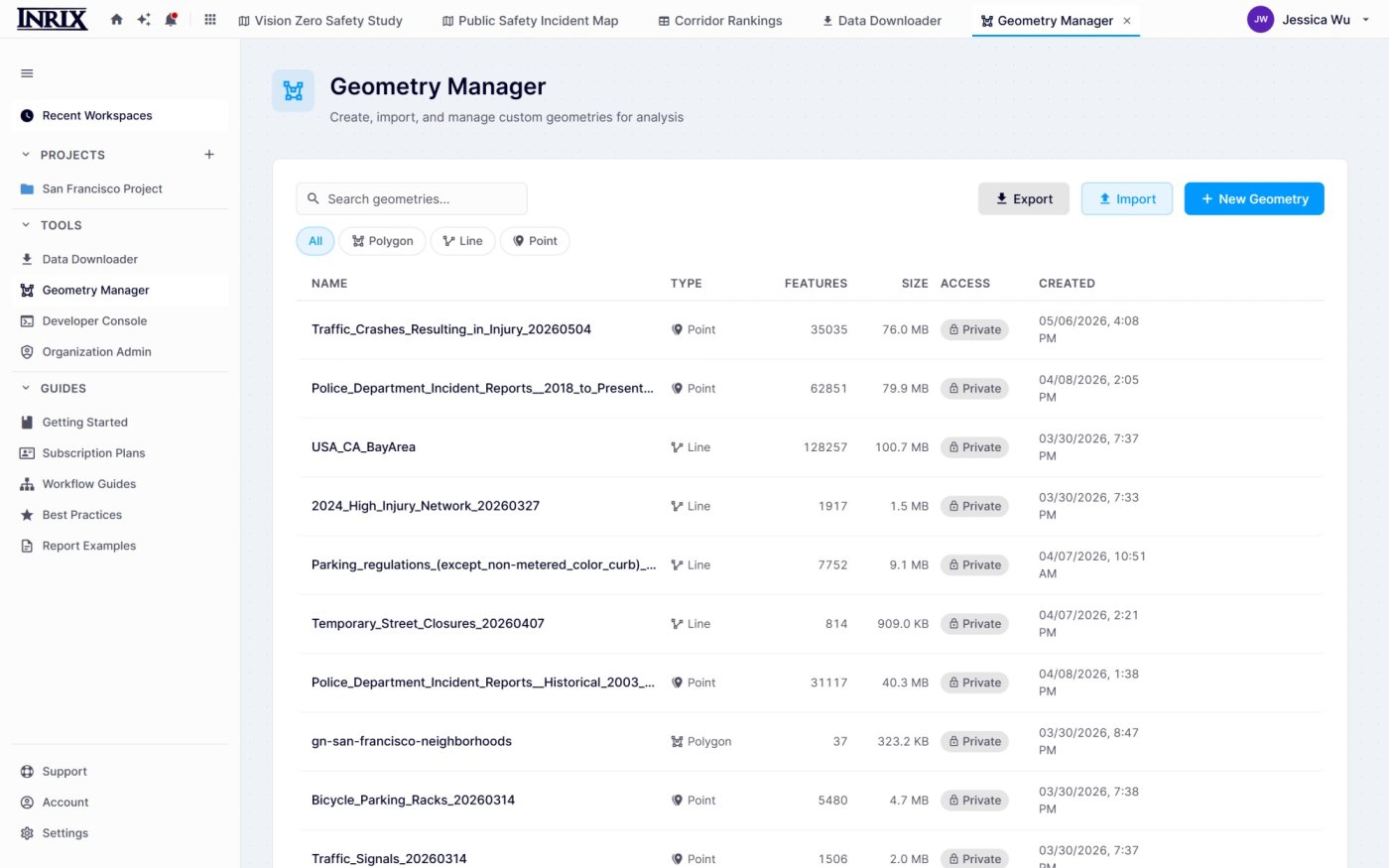Close the Geometry Manager tab

(x=1127, y=21)
